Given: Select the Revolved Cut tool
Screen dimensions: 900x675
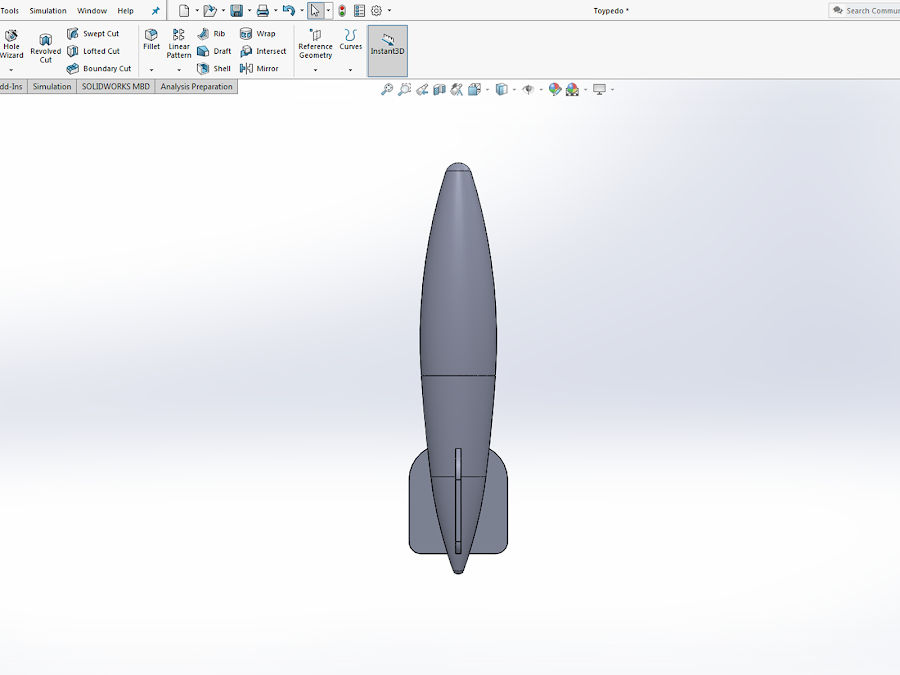Looking at the screenshot, I should click(45, 48).
